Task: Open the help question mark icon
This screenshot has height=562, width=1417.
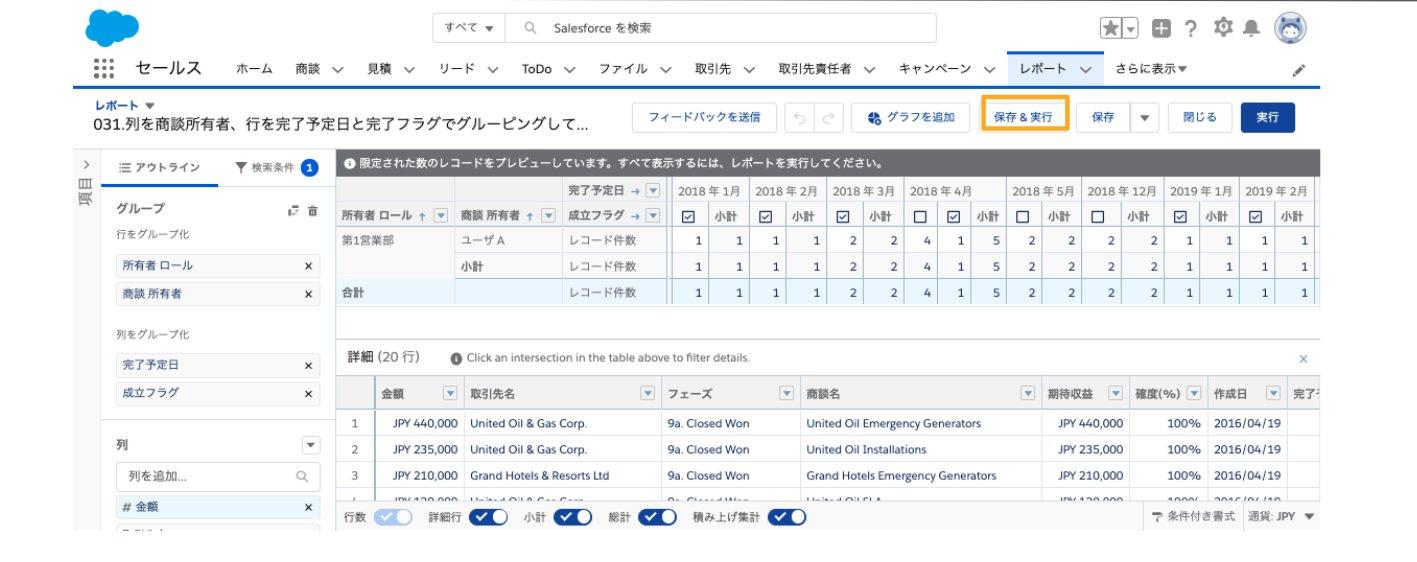Action: [1190, 29]
